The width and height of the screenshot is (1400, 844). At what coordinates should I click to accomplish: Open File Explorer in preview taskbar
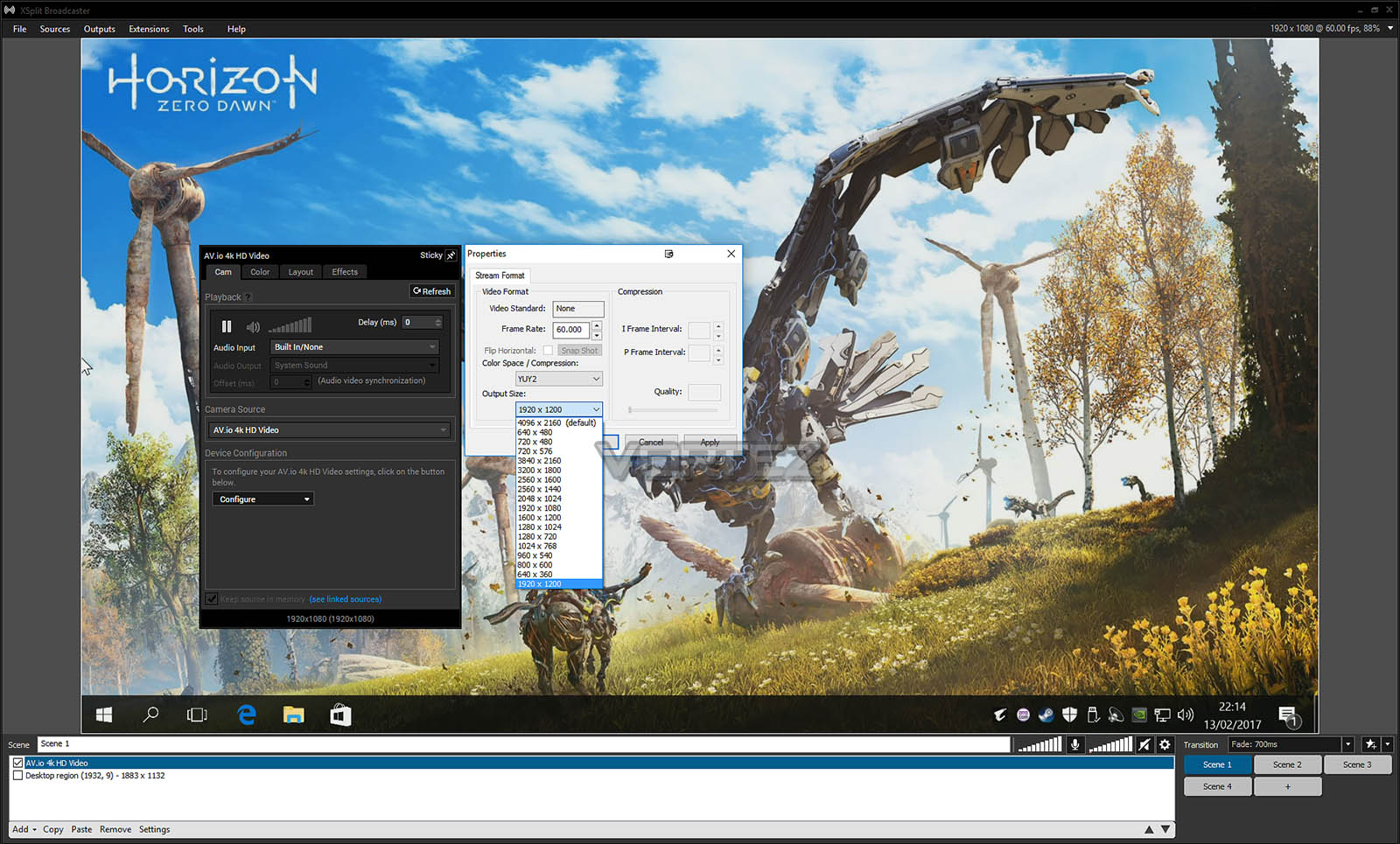pyautogui.click(x=293, y=715)
